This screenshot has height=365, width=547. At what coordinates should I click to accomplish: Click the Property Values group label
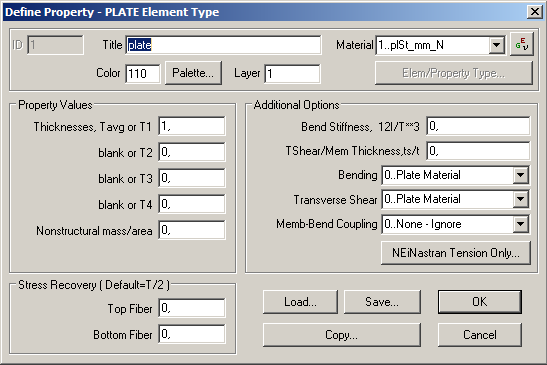(x=55, y=105)
